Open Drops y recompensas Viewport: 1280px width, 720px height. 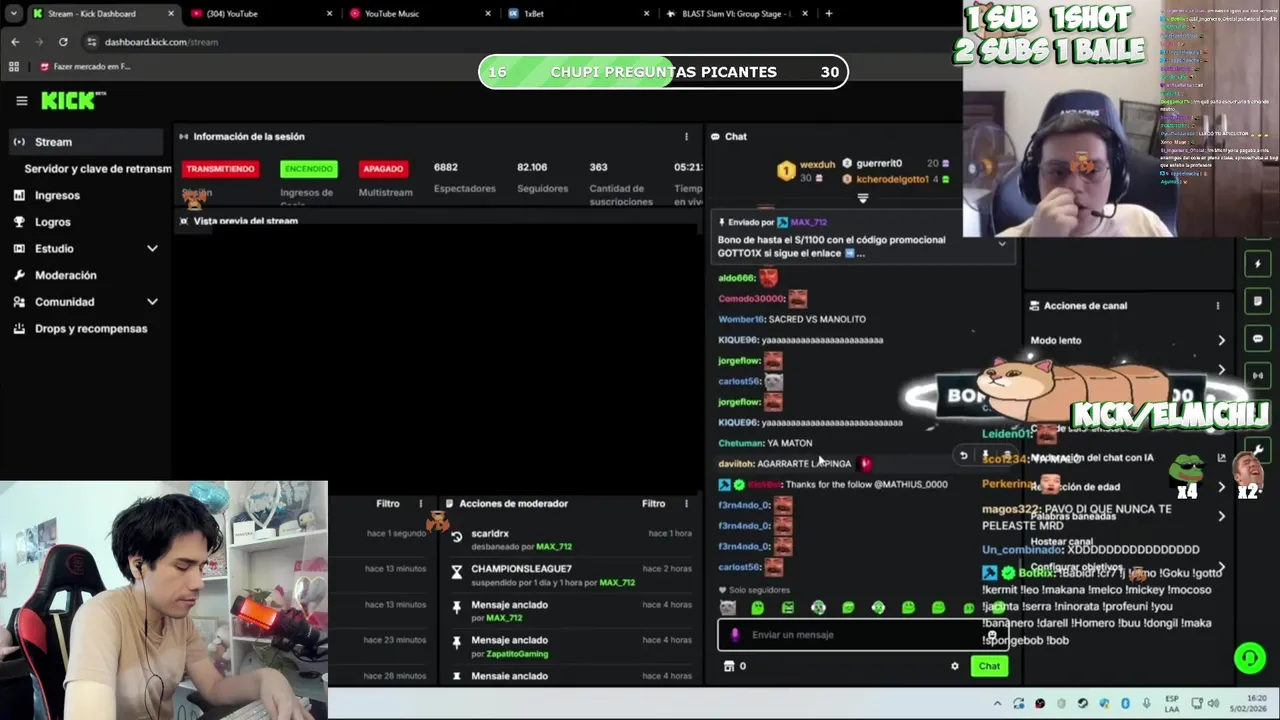point(90,328)
